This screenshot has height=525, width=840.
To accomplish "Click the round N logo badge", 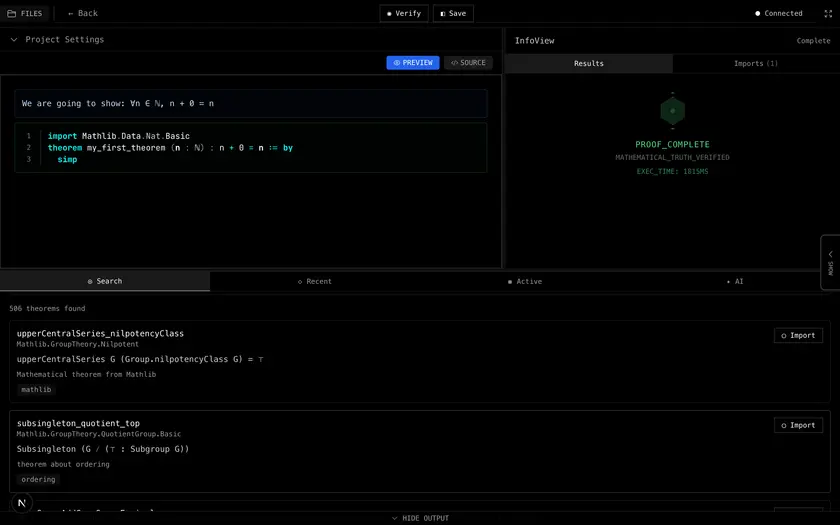I will point(22,503).
